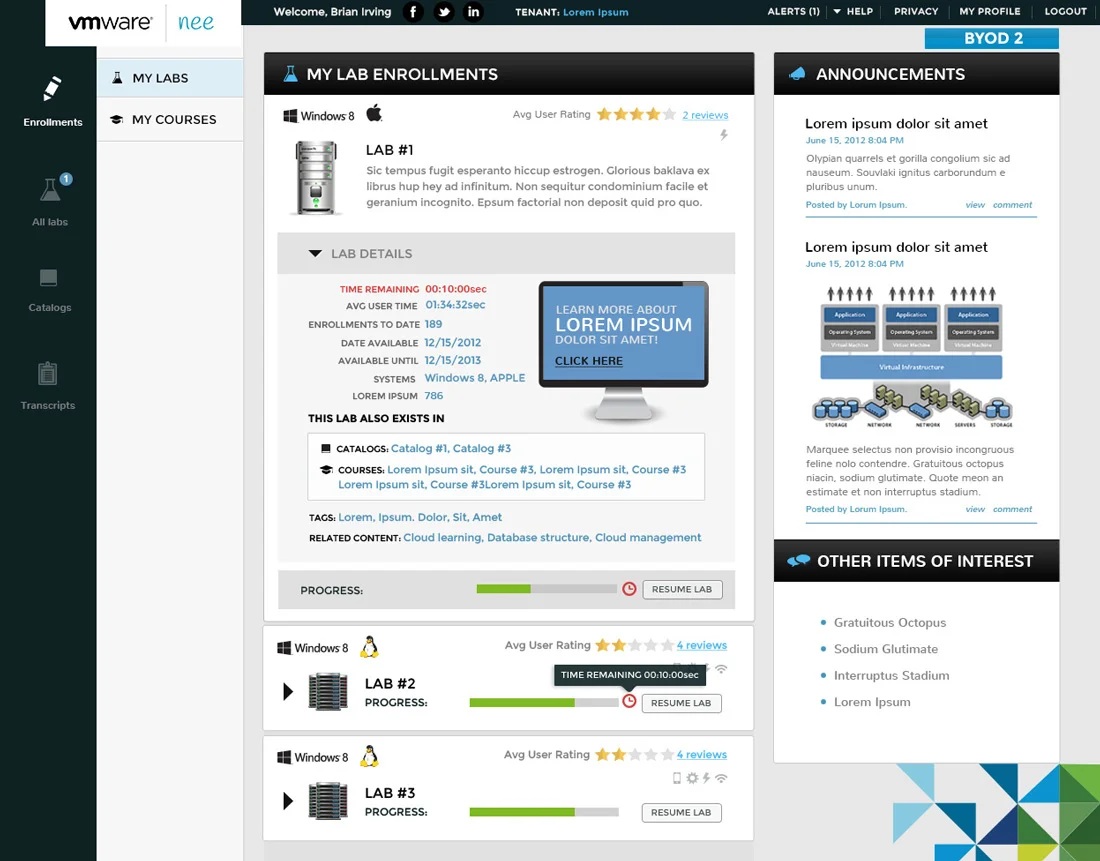This screenshot has width=1100, height=861.
Task: Open ALERTS (1) in top bar
Action: pyautogui.click(x=793, y=11)
